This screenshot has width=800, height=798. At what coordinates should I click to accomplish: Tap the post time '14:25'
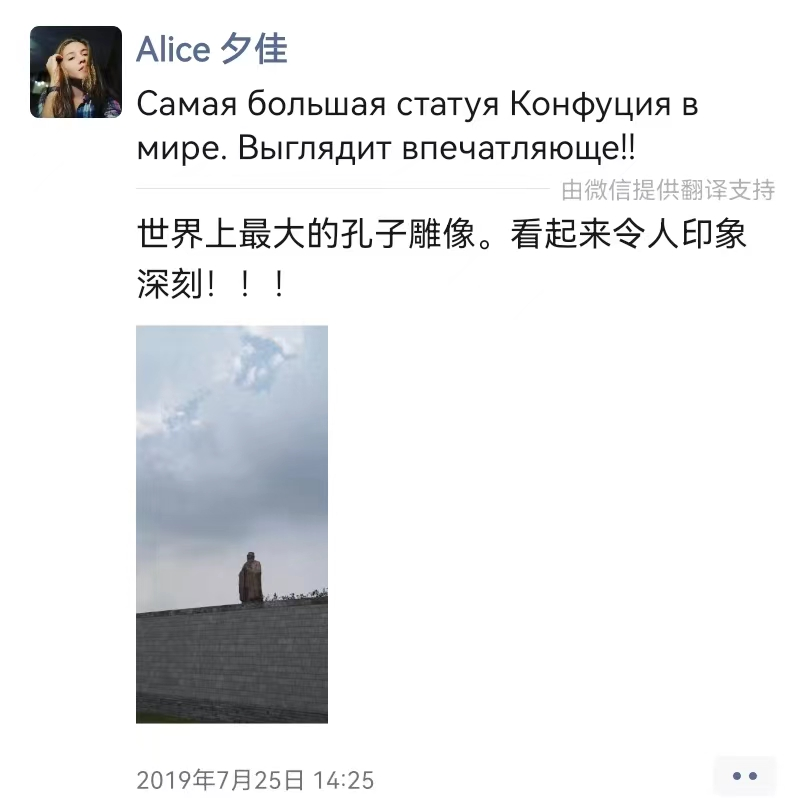click(343, 781)
